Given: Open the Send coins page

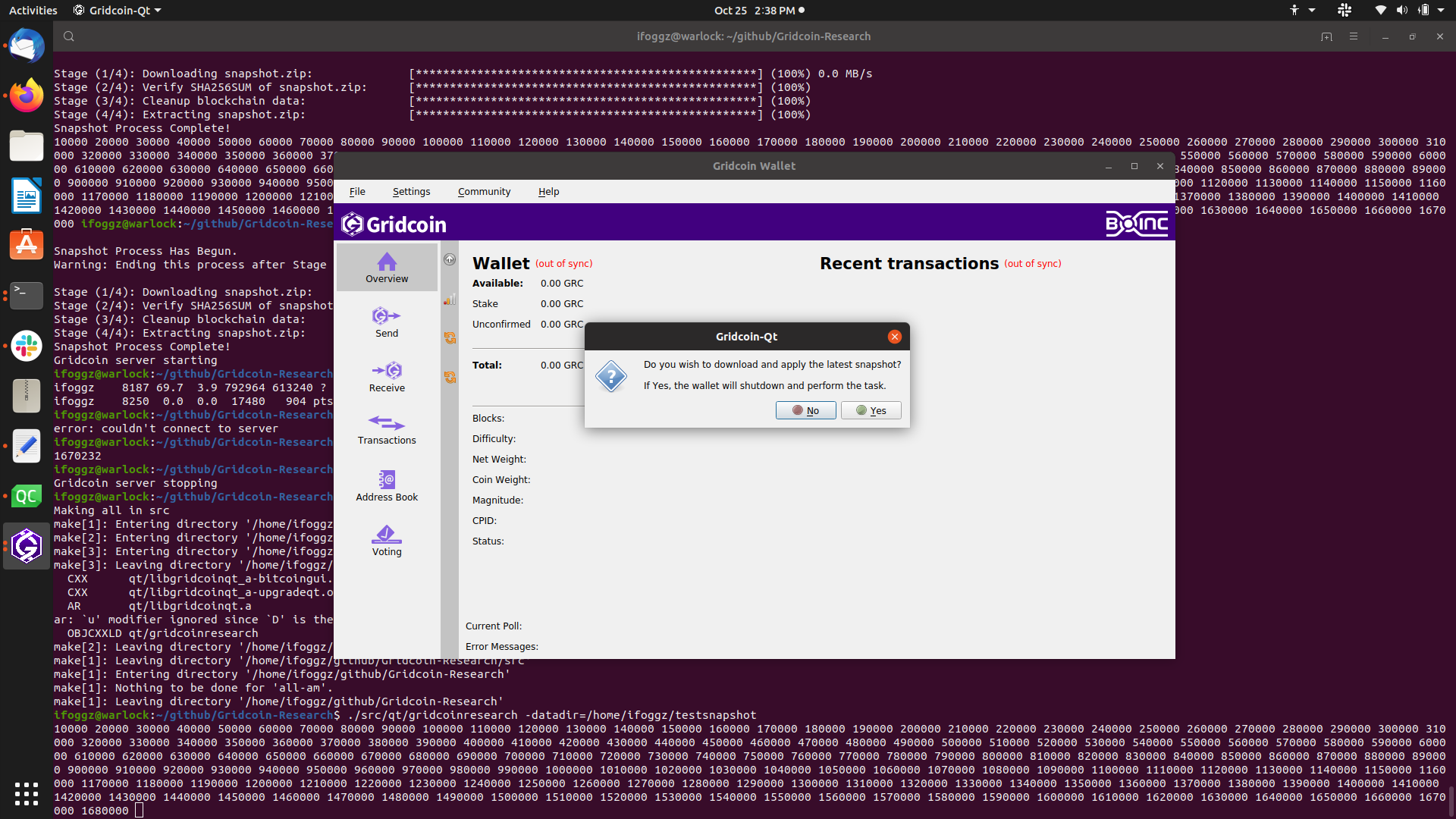Looking at the screenshot, I should point(387,322).
